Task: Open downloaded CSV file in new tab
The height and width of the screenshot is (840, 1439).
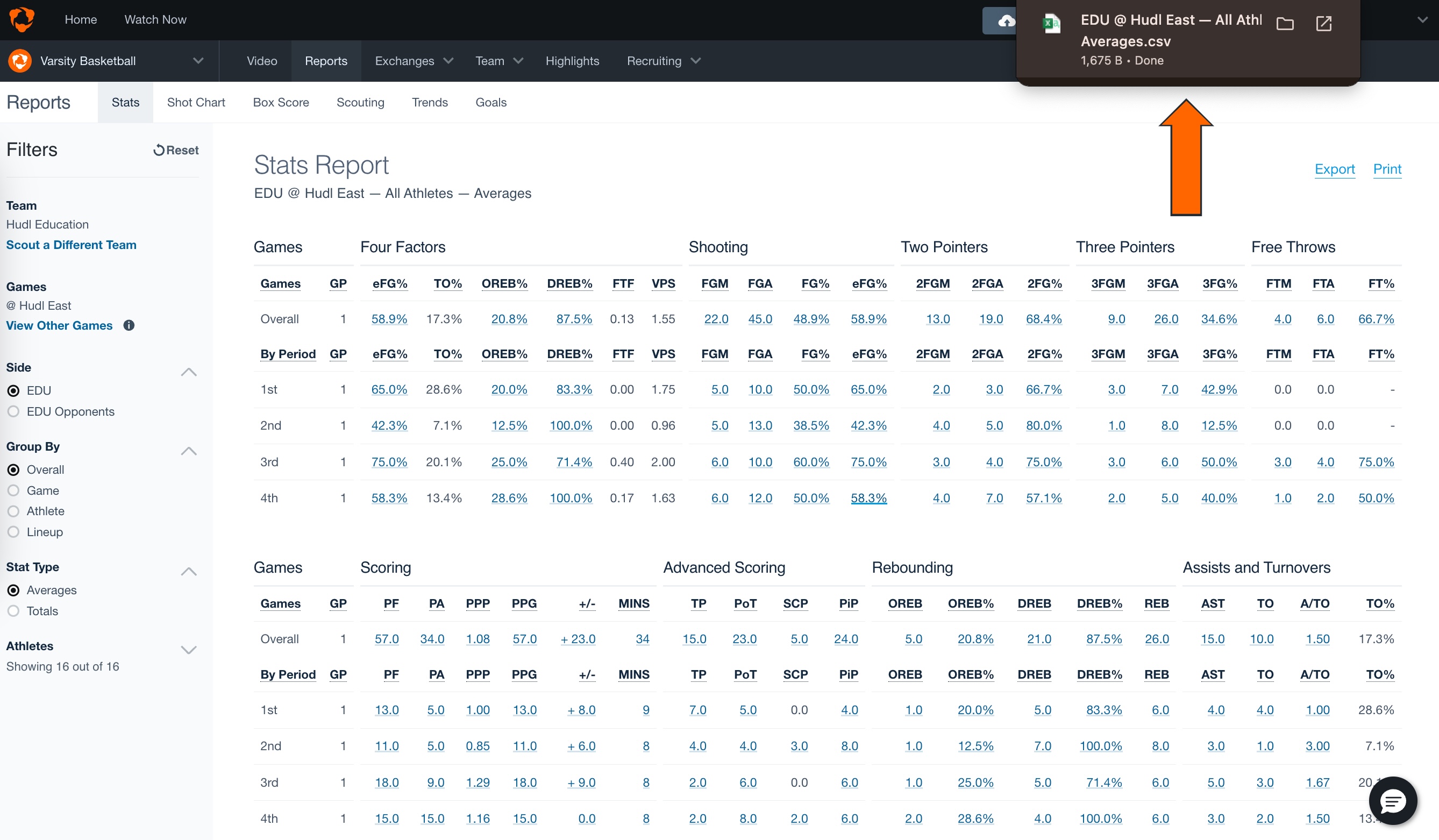Action: pyautogui.click(x=1323, y=24)
